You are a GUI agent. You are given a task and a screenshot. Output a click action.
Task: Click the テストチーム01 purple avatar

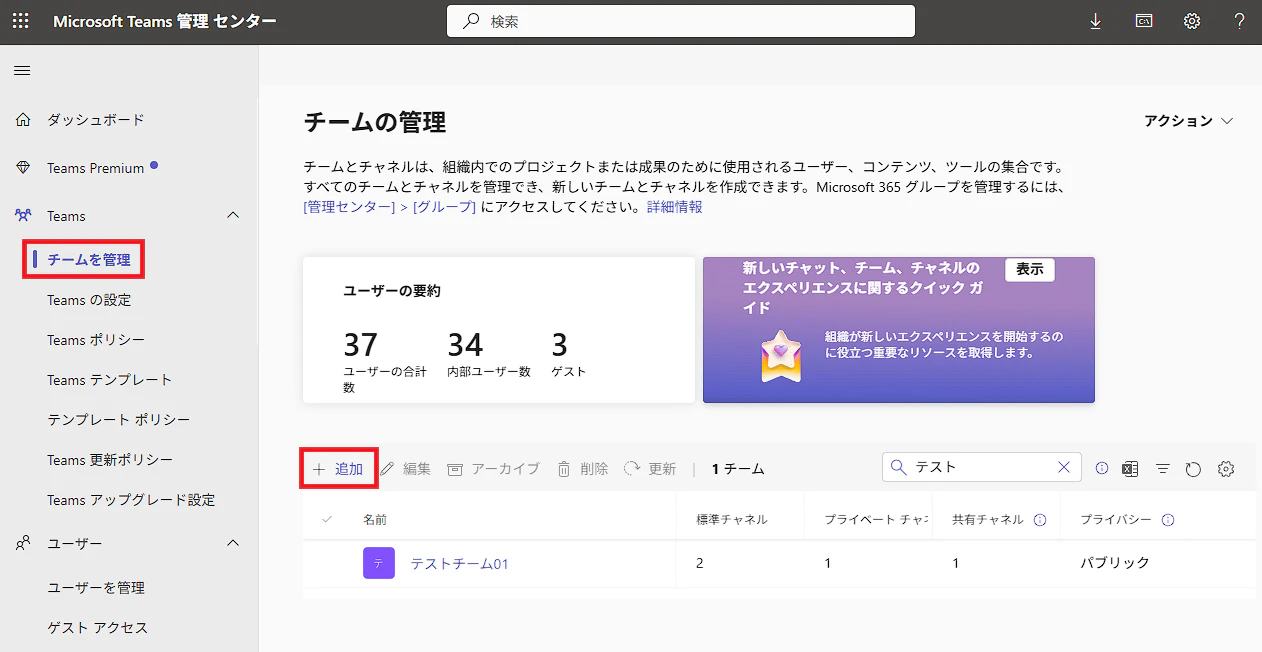click(x=379, y=563)
